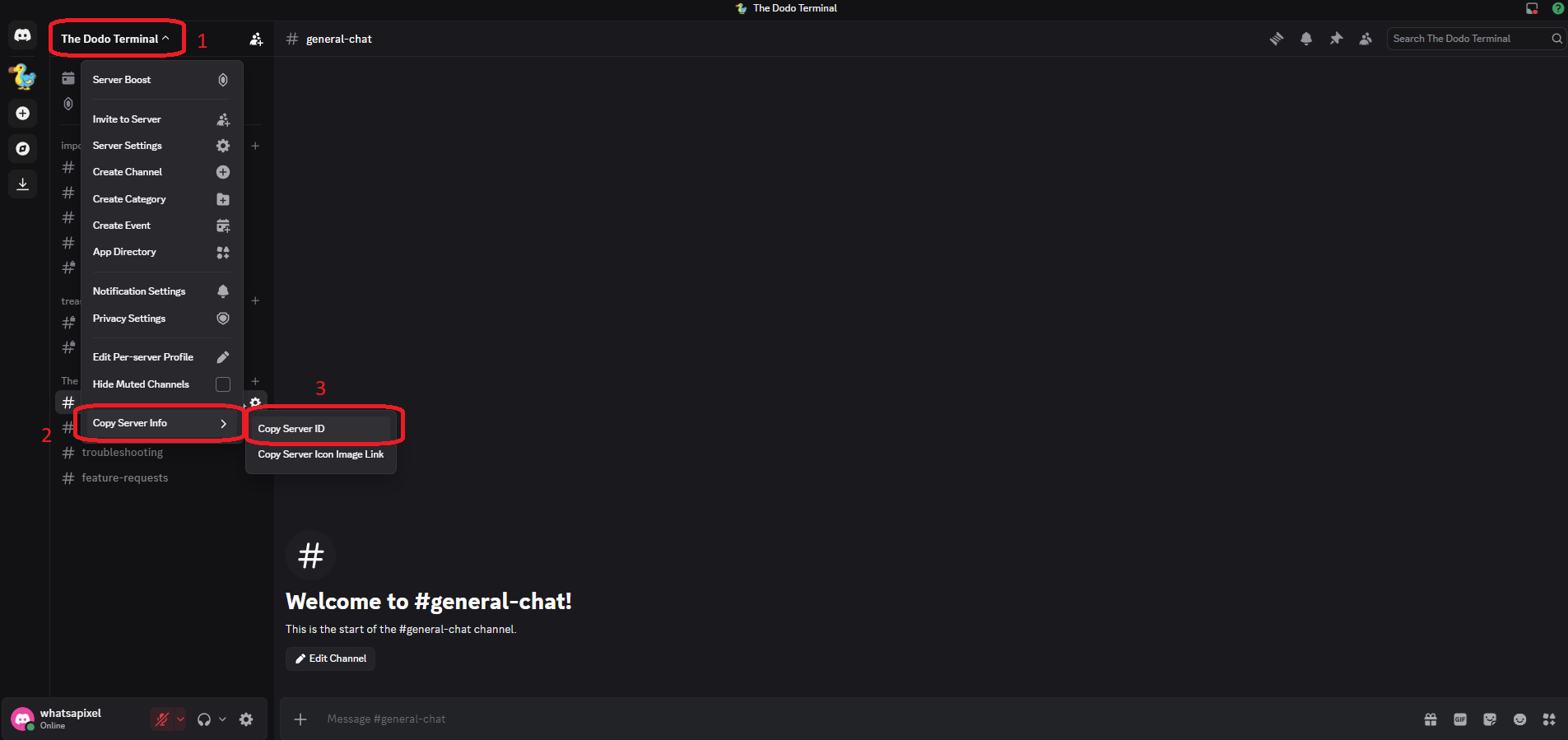1568x740 pixels.
Task: Click the search magnifier icon
Action: (x=1556, y=39)
